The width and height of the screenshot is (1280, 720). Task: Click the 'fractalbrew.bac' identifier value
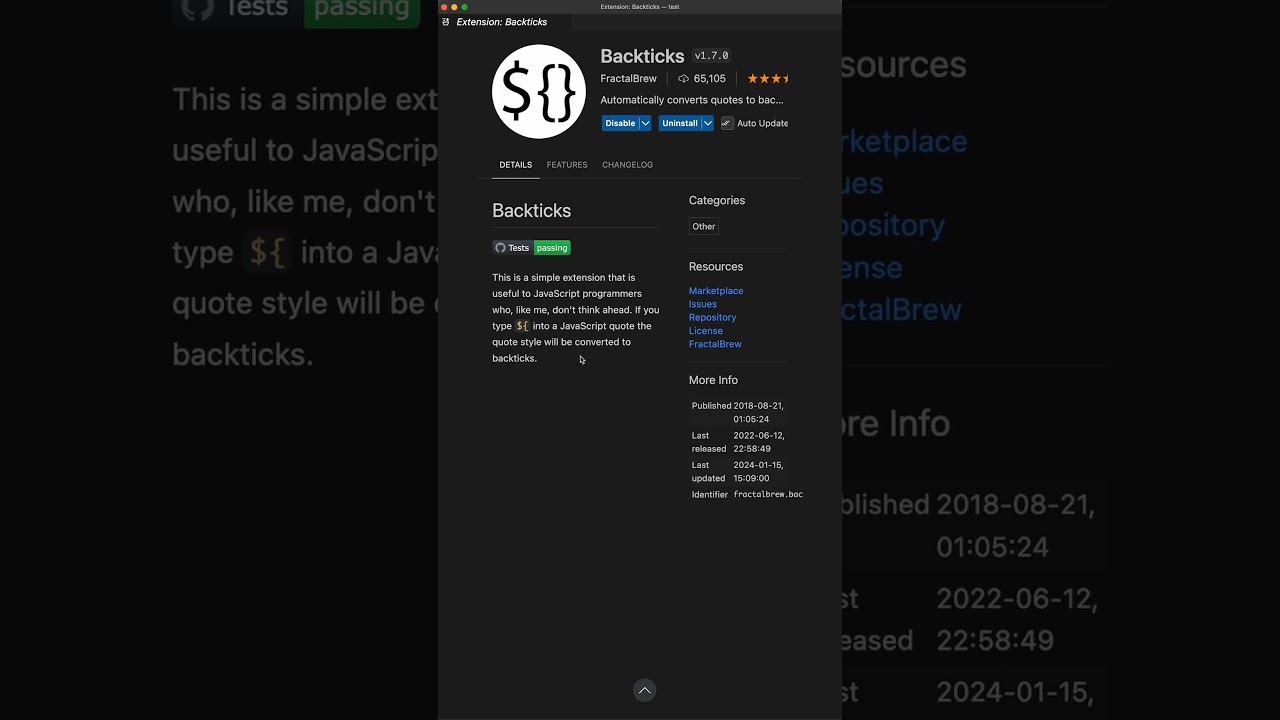tap(768, 494)
